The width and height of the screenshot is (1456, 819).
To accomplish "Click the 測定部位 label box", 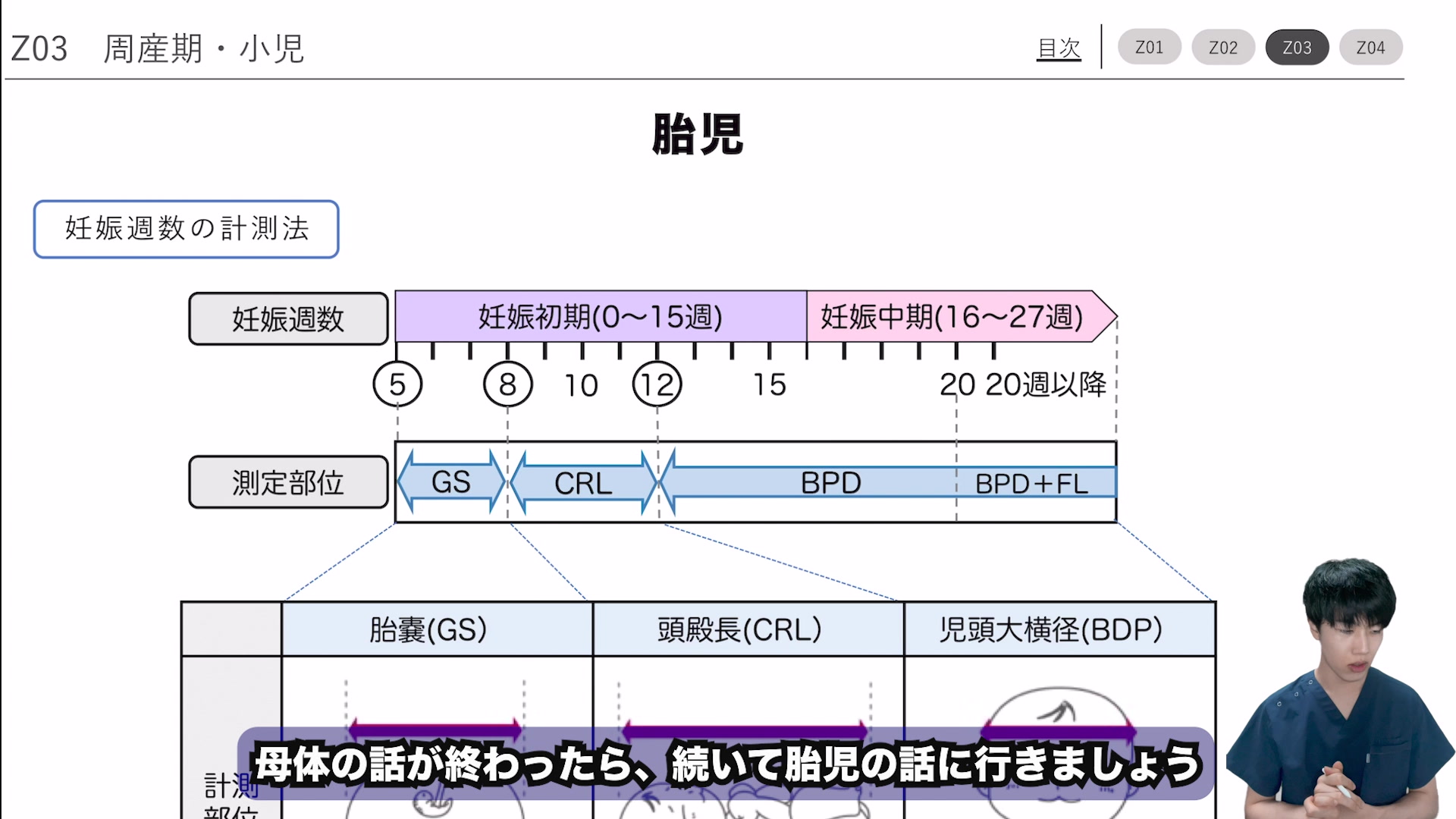I will [288, 482].
